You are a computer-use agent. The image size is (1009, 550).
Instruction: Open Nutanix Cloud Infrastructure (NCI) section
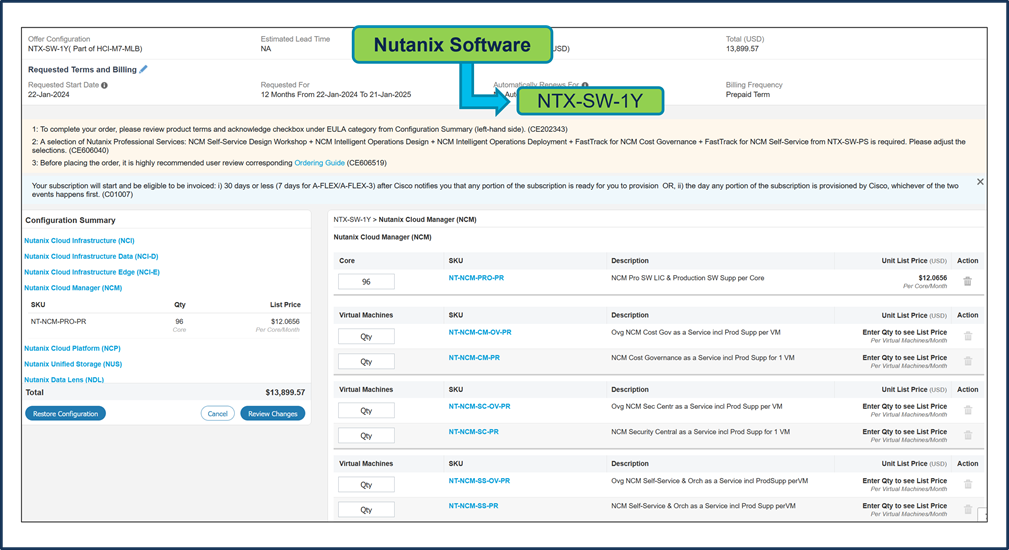pos(79,241)
